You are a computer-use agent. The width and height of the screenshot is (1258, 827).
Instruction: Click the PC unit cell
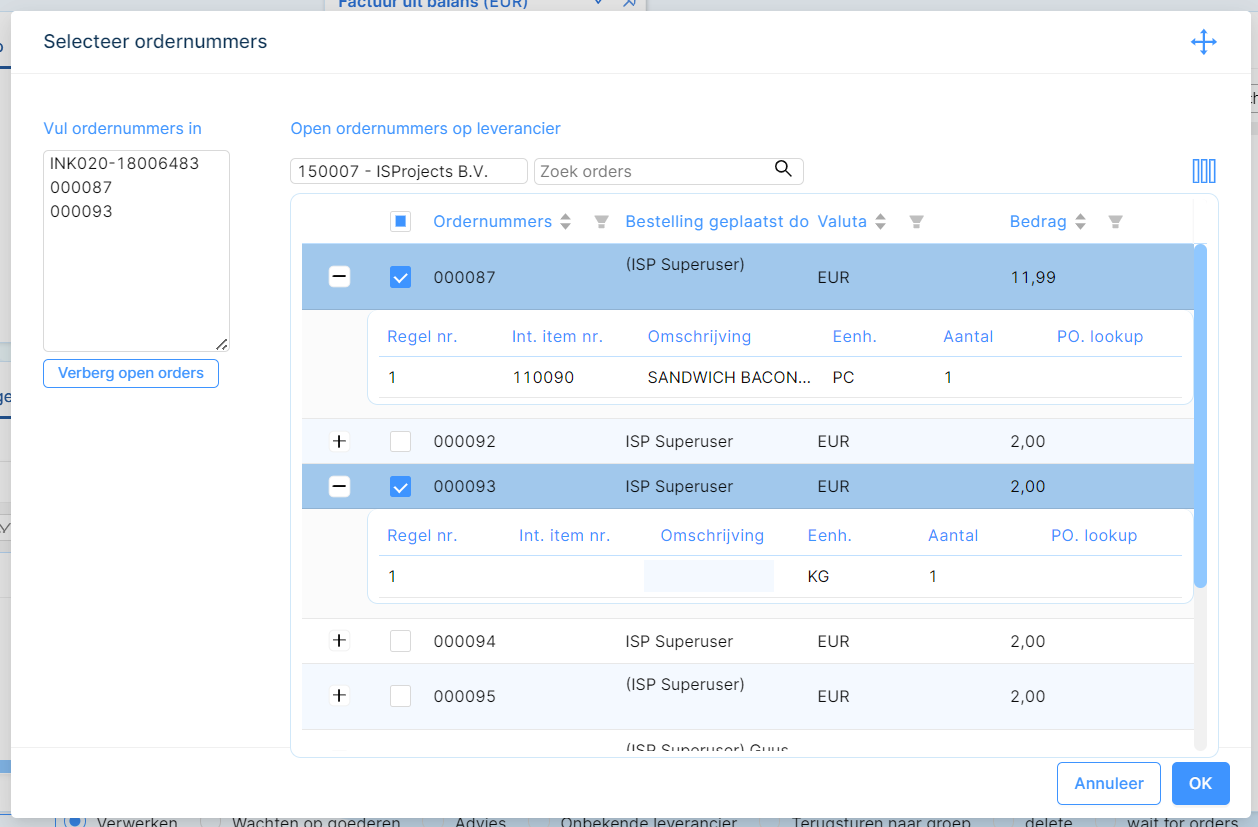[x=843, y=378]
